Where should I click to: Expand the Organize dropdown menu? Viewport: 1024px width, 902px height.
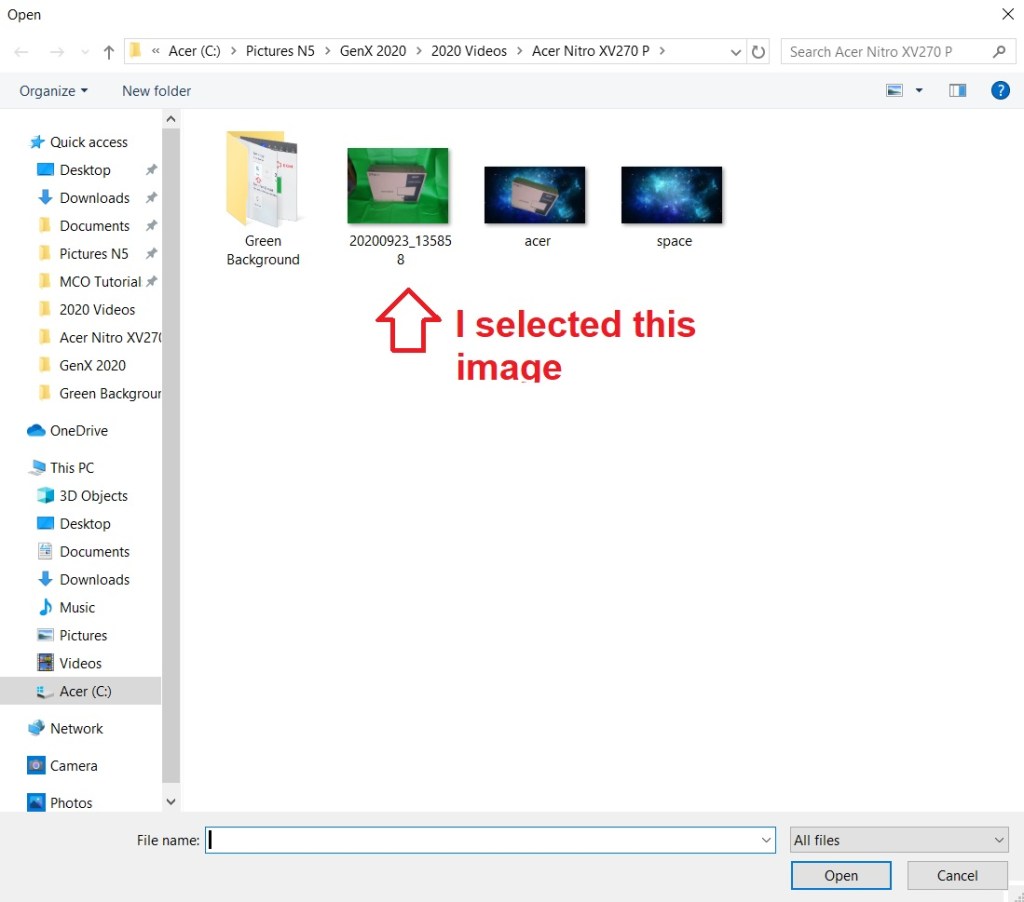click(54, 91)
